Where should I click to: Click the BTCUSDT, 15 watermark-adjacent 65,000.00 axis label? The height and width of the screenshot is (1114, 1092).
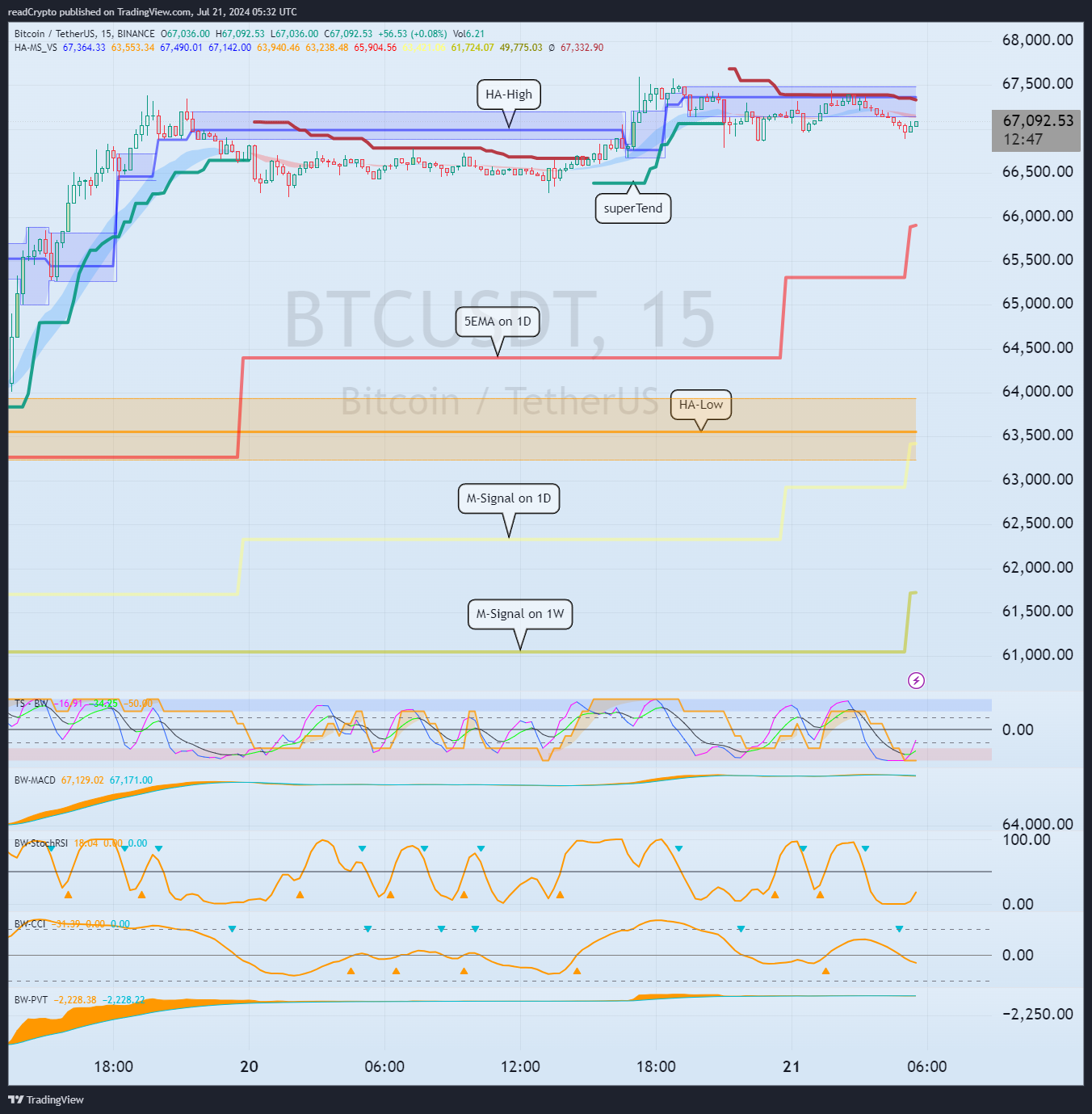click(x=1037, y=304)
